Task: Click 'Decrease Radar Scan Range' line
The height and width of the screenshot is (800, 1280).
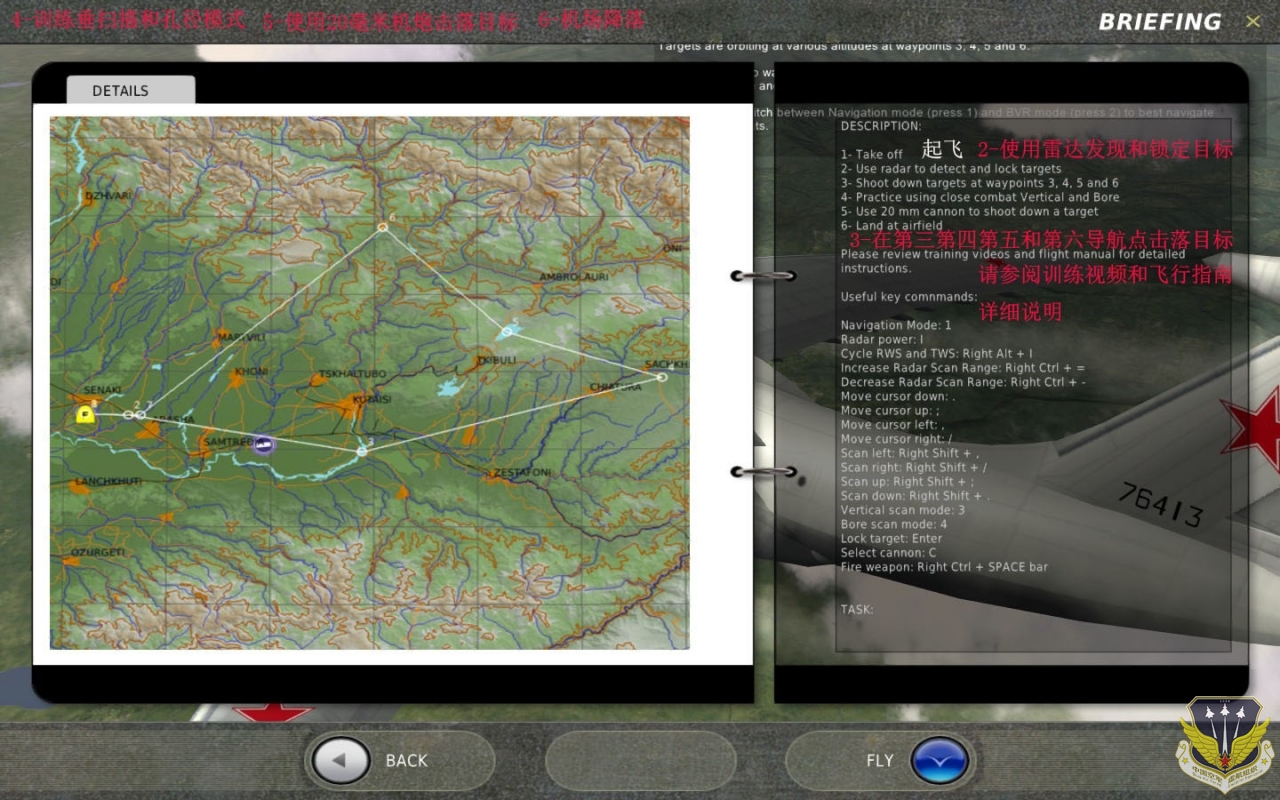Action: tap(963, 382)
